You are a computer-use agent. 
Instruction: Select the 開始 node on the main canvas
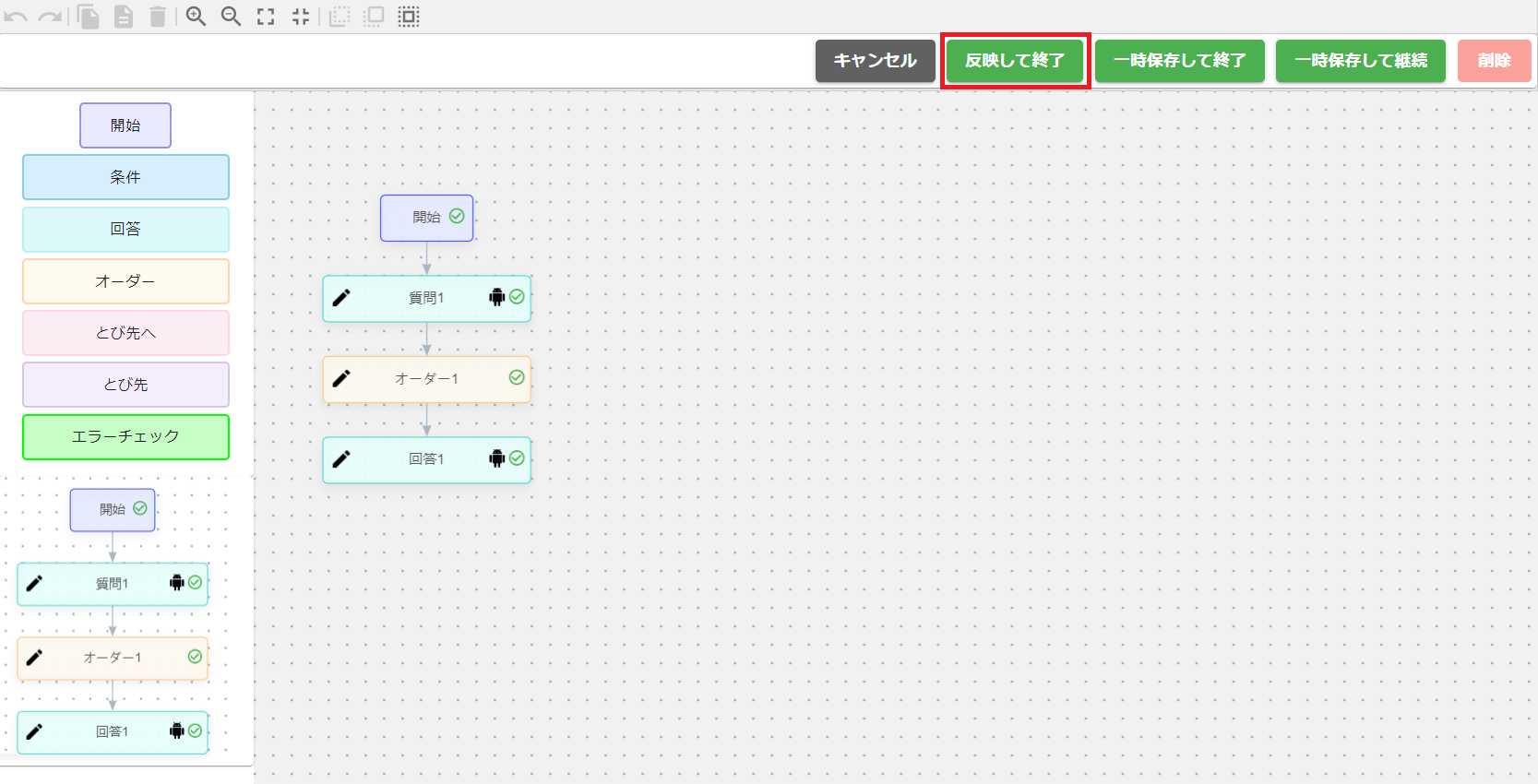coord(426,218)
